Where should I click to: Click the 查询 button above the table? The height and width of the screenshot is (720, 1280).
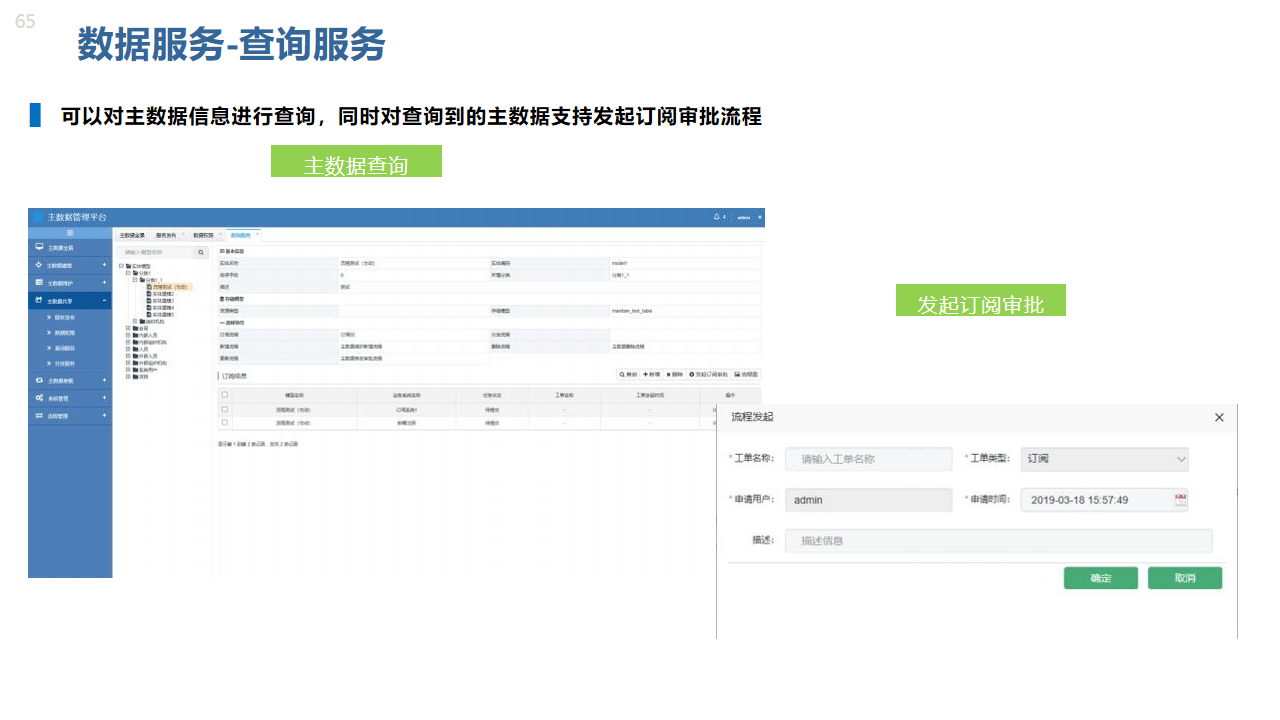[628, 374]
